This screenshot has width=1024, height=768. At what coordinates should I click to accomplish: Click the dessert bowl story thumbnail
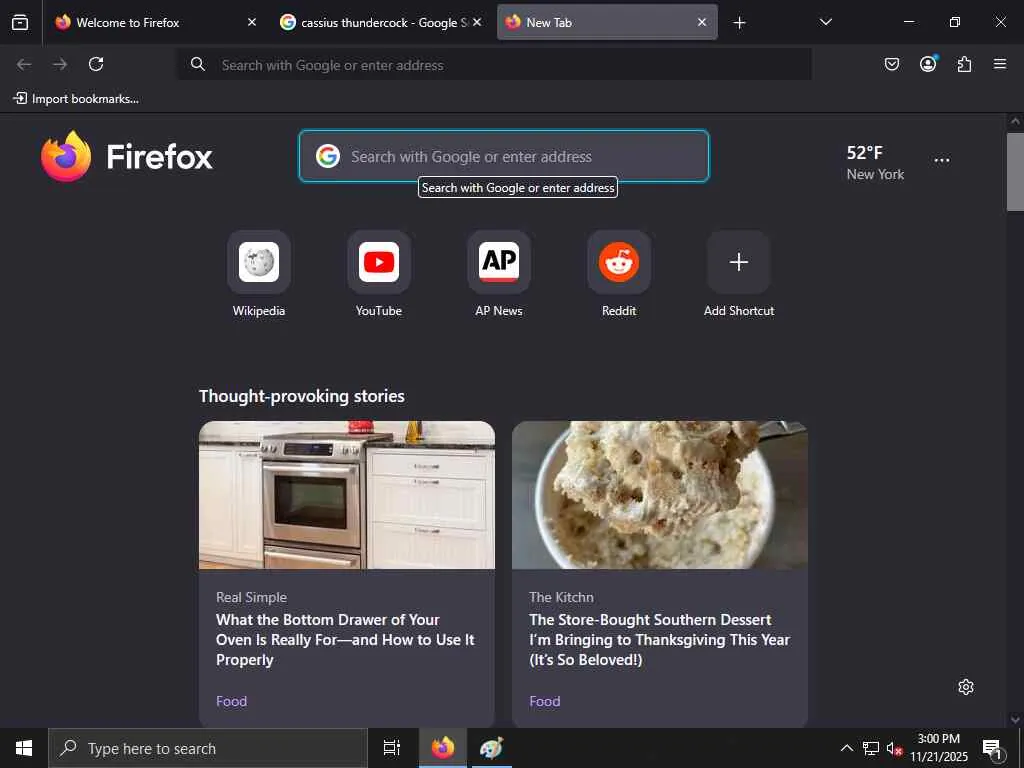[660, 495]
